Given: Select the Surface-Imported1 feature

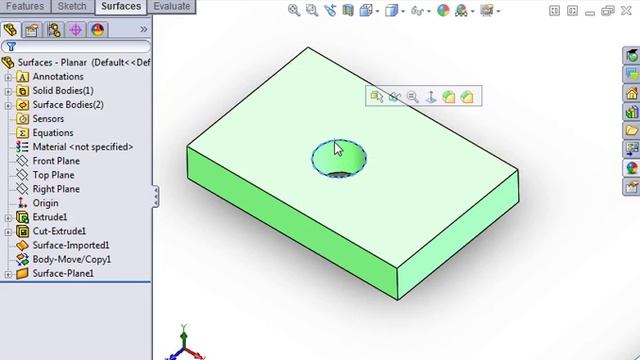Looking at the screenshot, I should pyautogui.click(x=71, y=245).
